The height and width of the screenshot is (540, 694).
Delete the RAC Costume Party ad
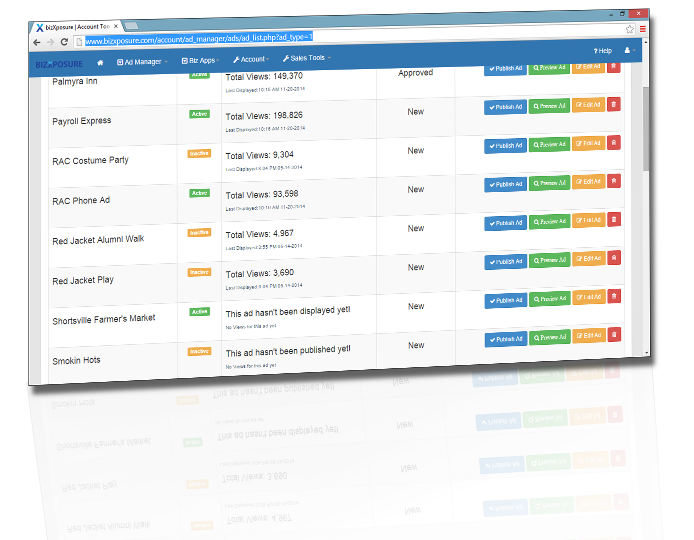(x=614, y=143)
